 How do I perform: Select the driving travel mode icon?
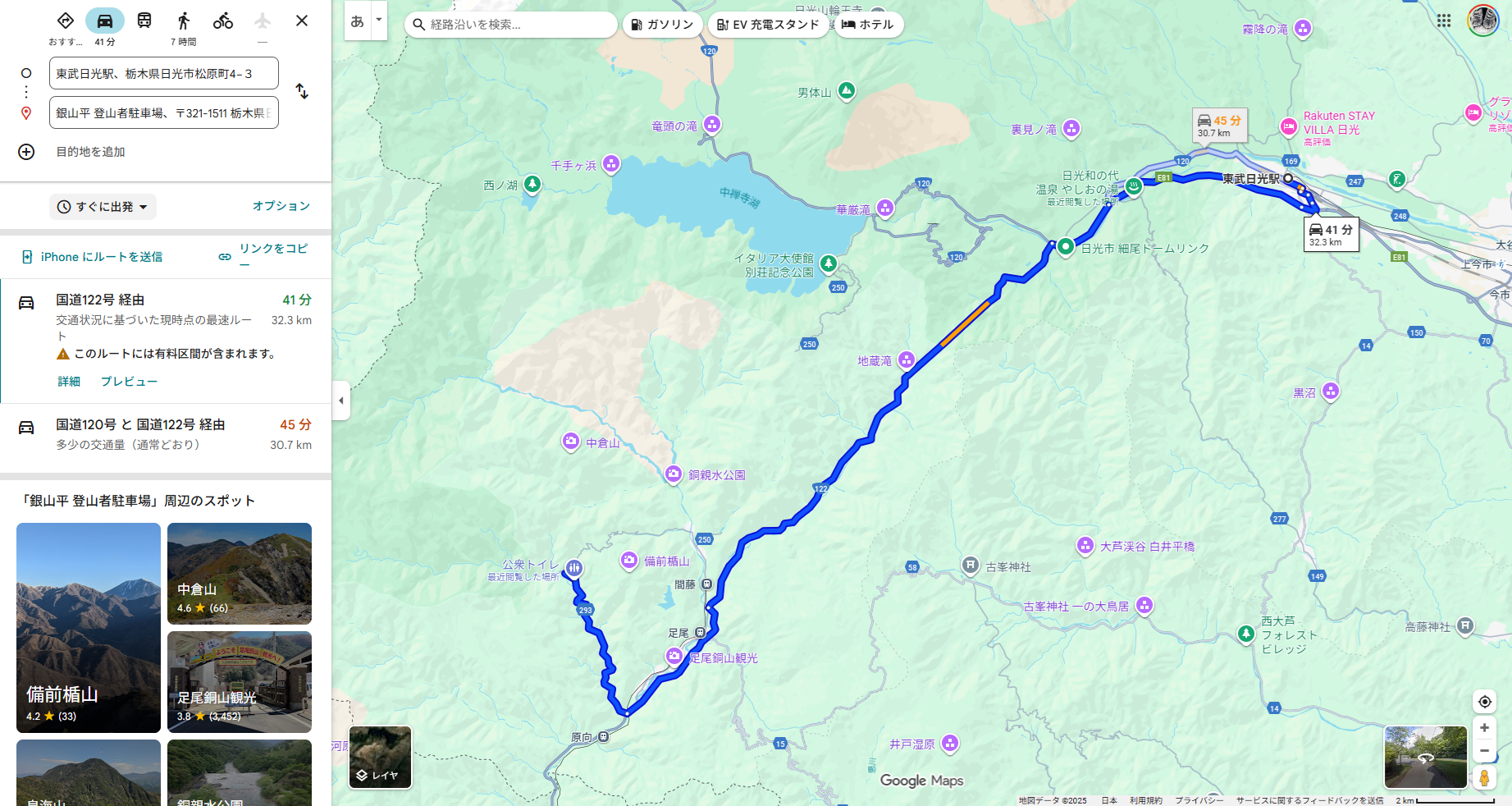(x=105, y=21)
